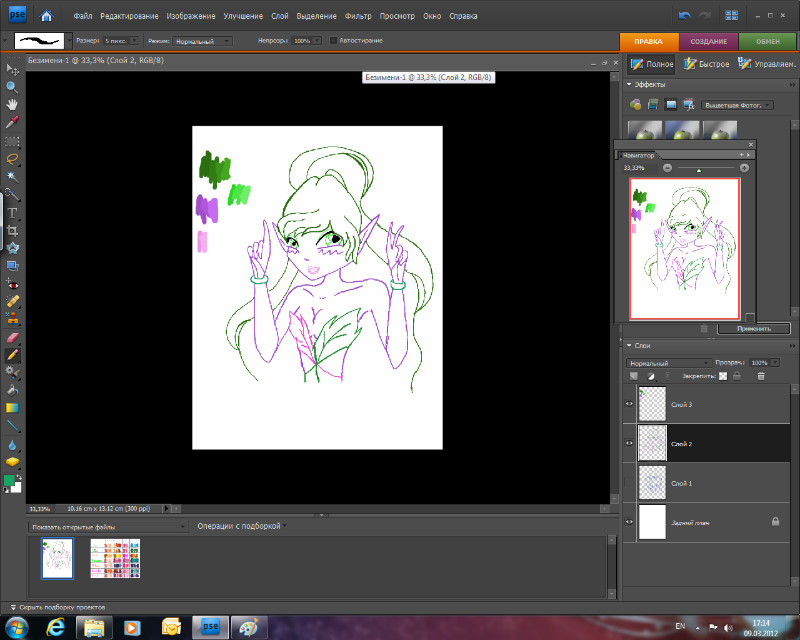Screen dimensions: 800x640
Task: Hide layer Слой 3 with eye icon
Action: pos(630,404)
